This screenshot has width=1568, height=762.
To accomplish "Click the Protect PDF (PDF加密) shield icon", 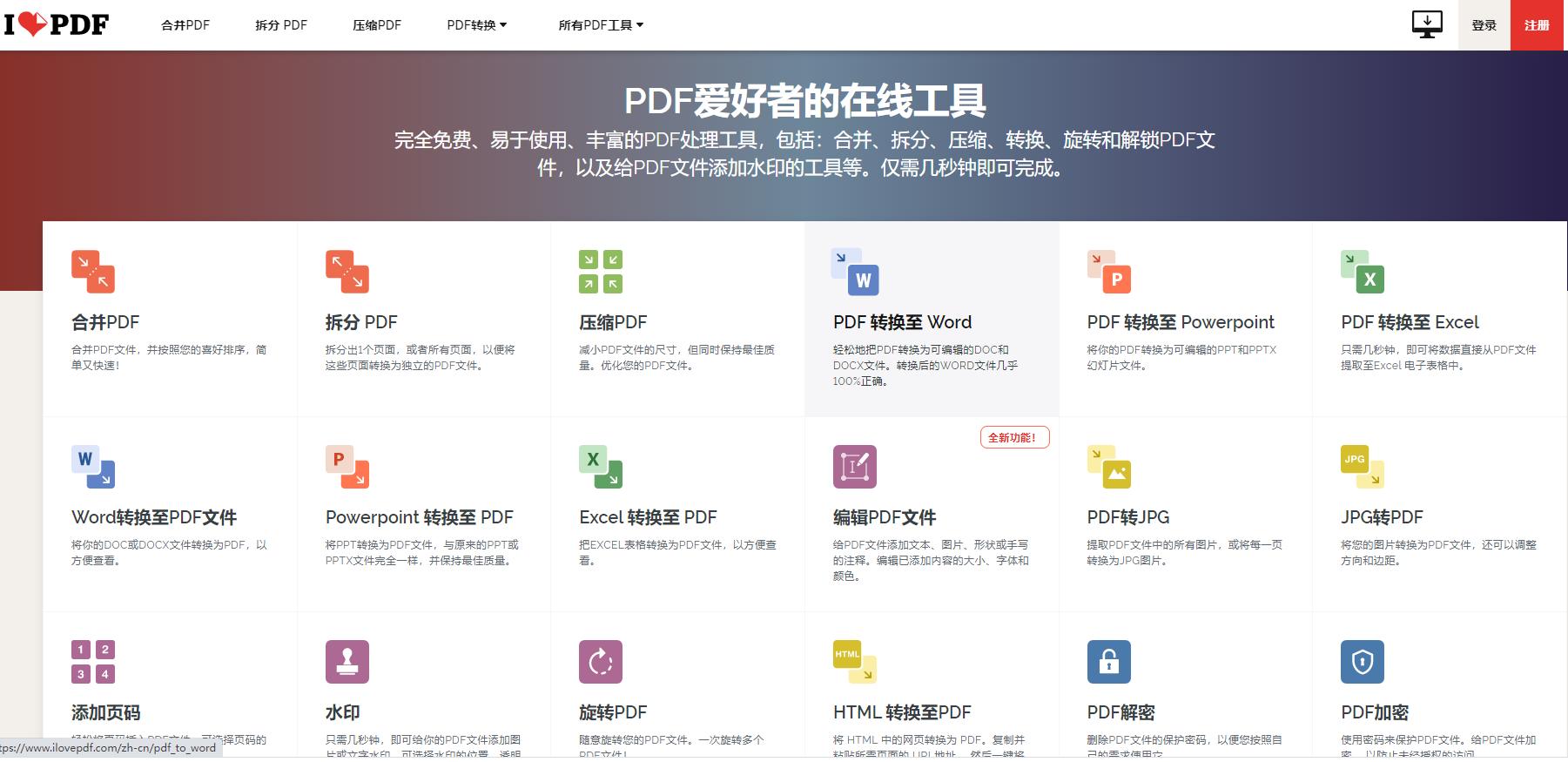I will pyautogui.click(x=1363, y=662).
